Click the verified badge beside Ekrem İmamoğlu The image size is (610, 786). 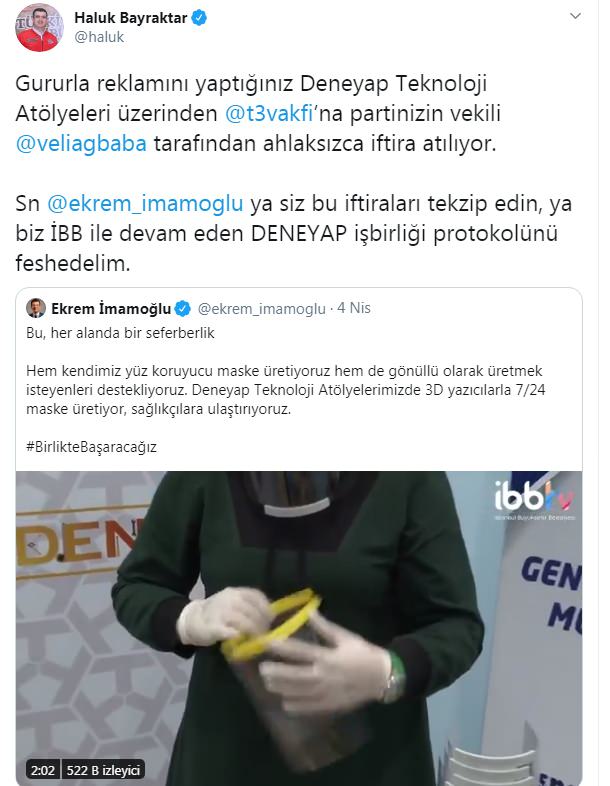point(183,309)
